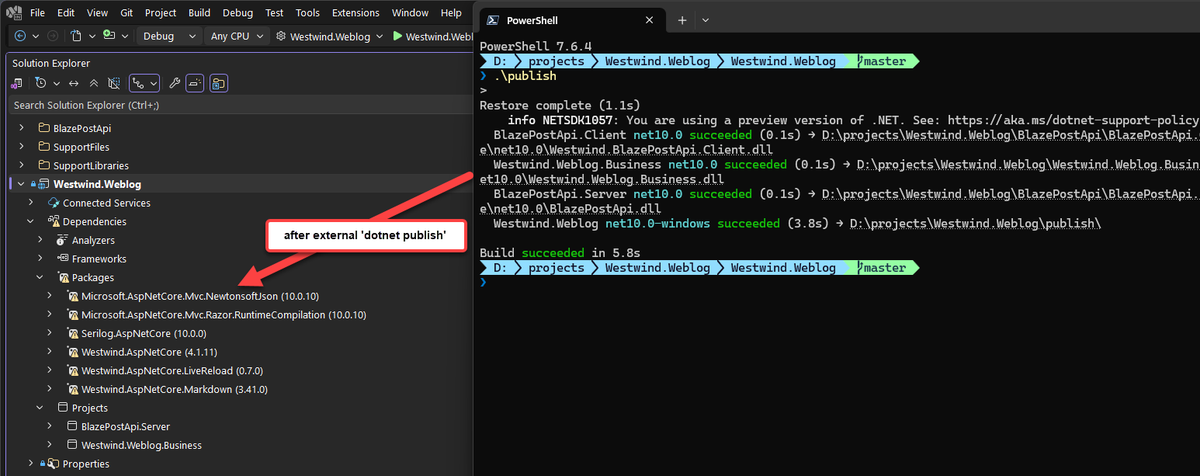Screen dimensions: 1200x476
Task: Toggle the File Nesting view icon
Action: [218, 83]
